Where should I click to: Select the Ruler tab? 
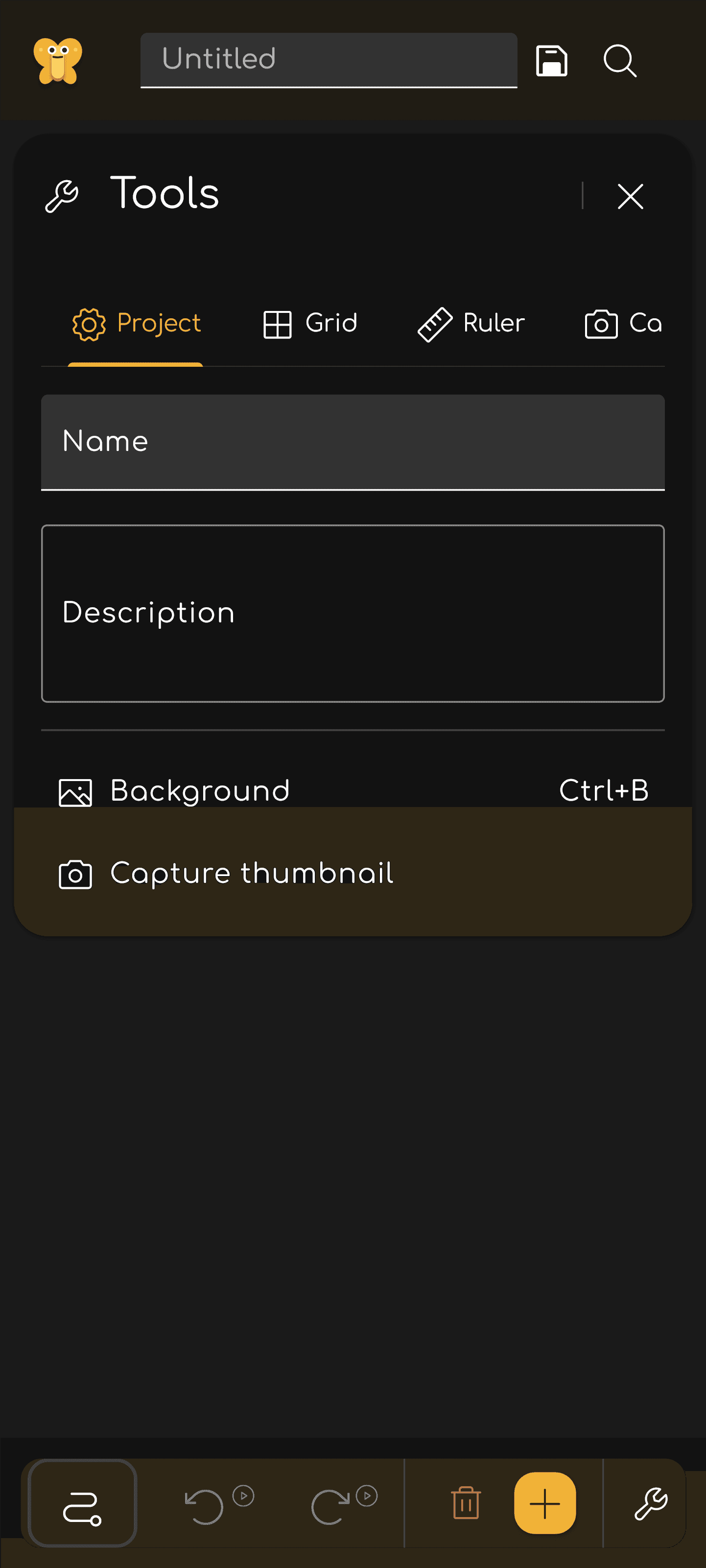[471, 323]
